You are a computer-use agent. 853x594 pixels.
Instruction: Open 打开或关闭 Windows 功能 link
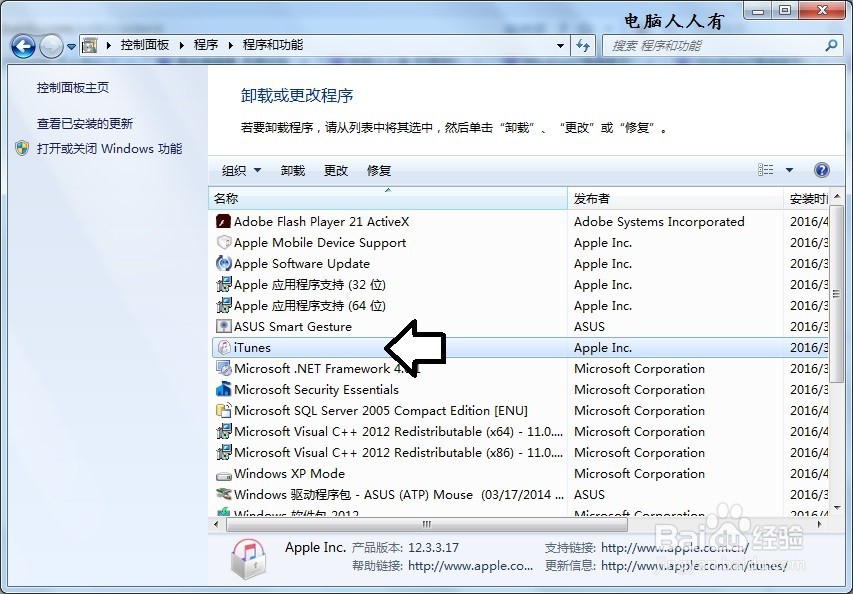[x=109, y=148]
